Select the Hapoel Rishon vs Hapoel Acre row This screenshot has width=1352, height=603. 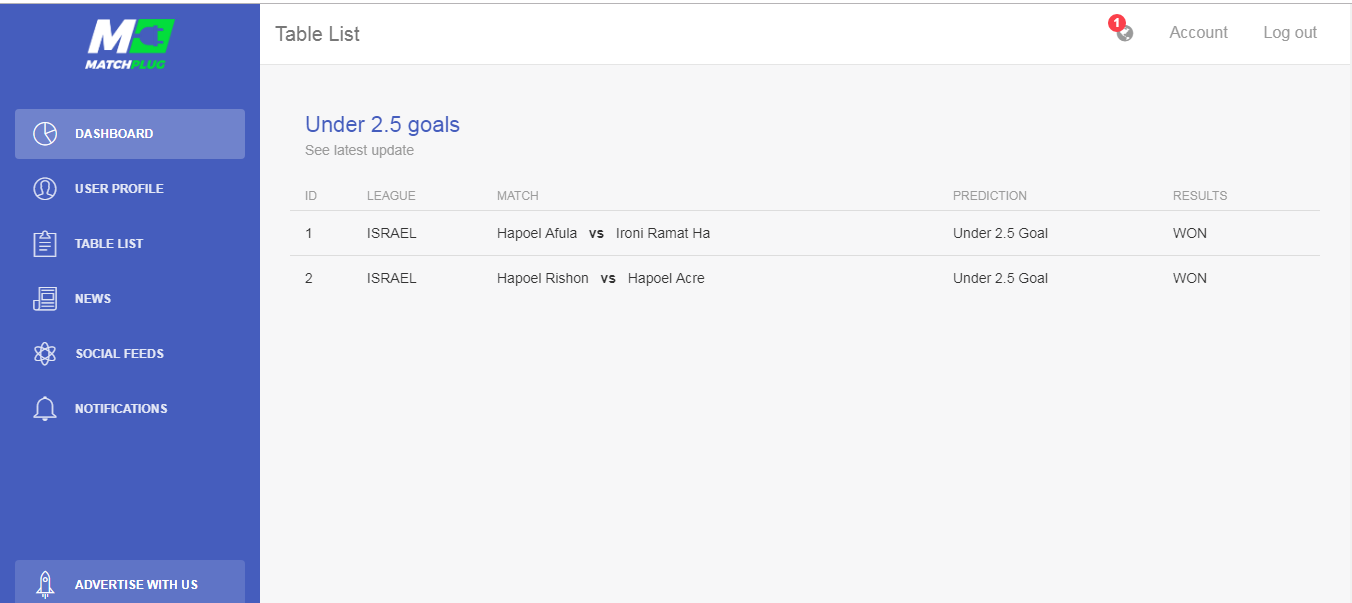[805, 278]
